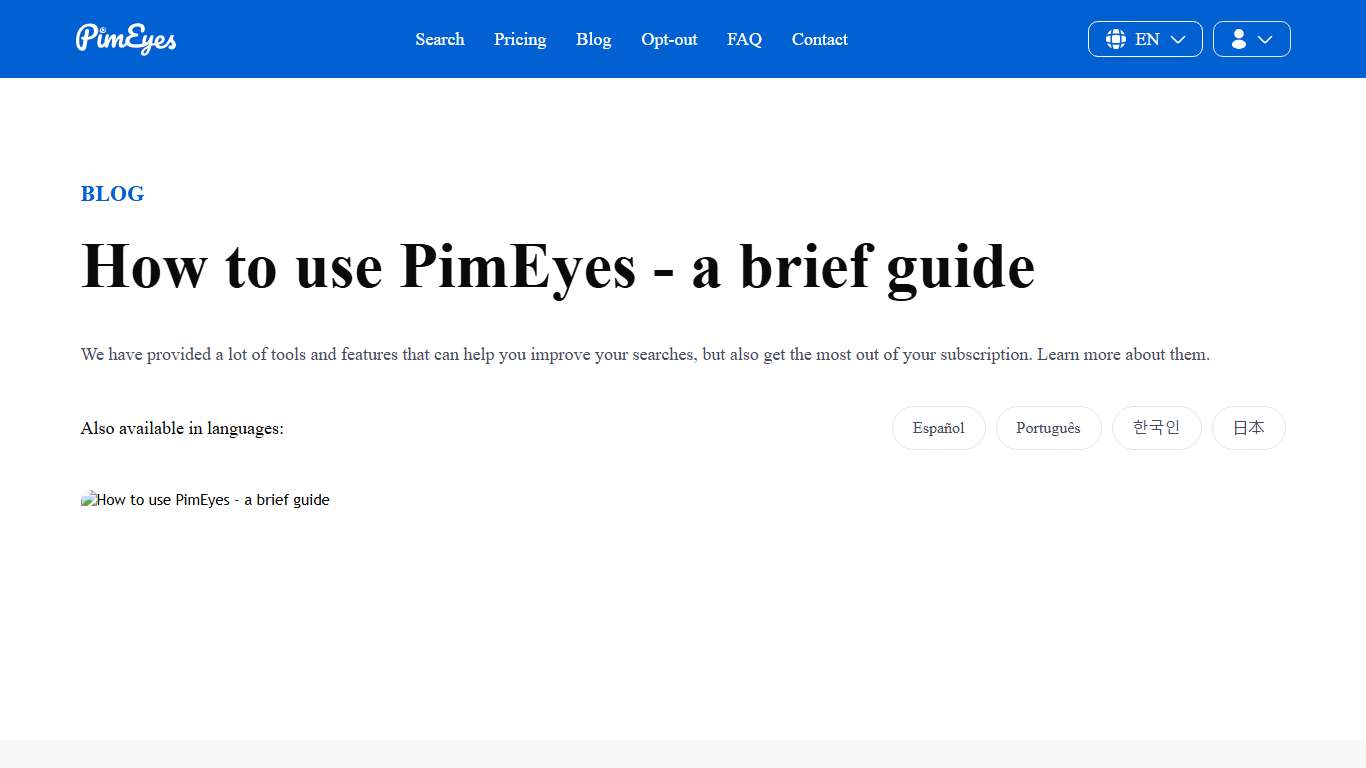Viewport: 1366px width, 768px height.
Task: Click the PimEyes logo
Action: (x=126, y=39)
